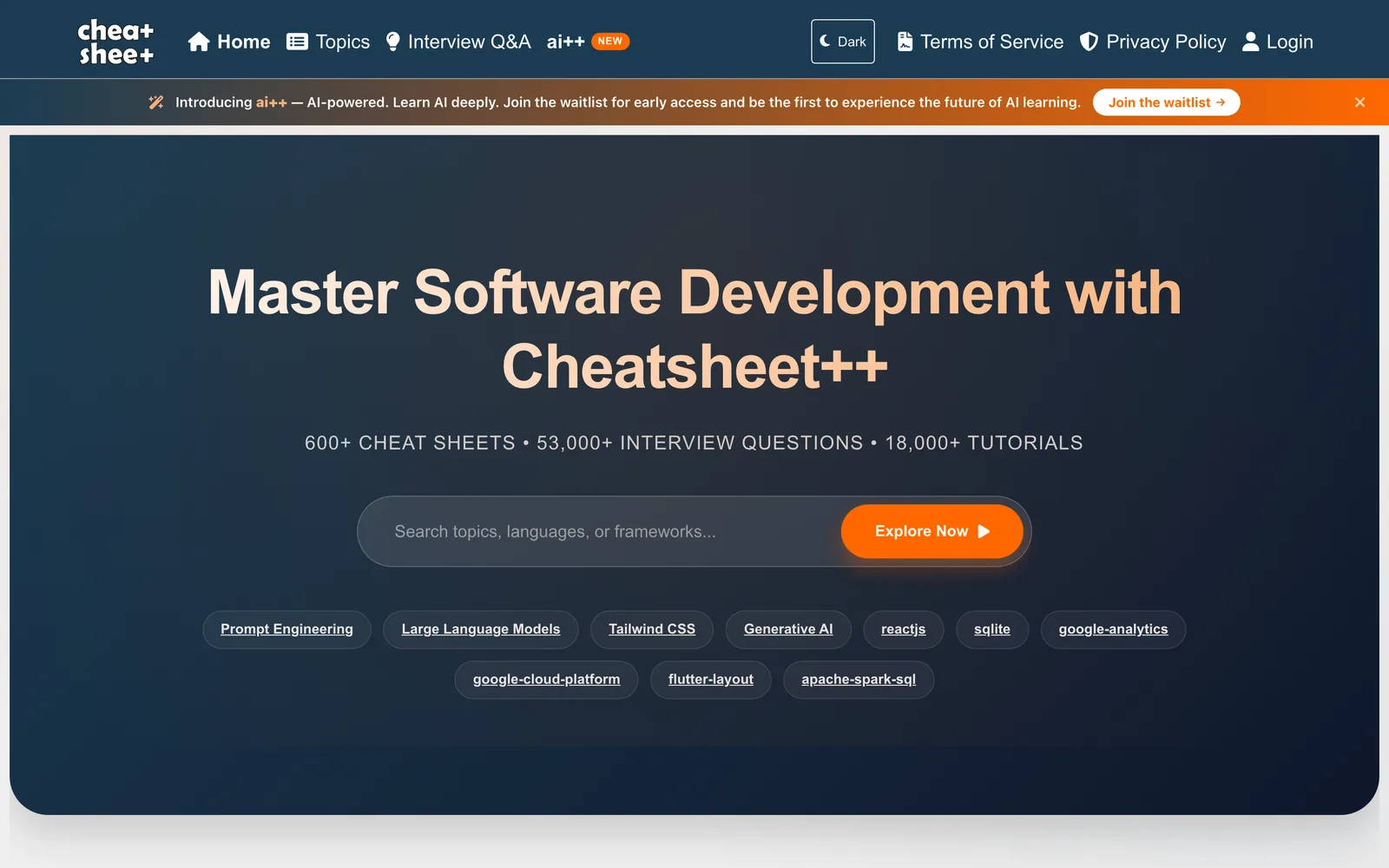Click the Explore Now button

click(931, 531)
